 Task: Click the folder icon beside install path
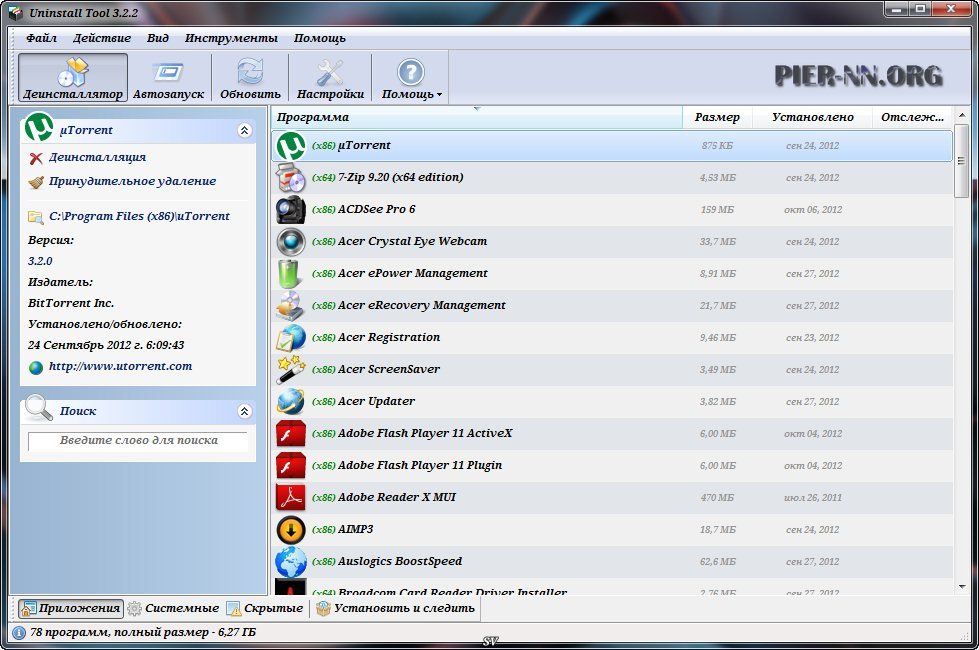pos(36,217)
